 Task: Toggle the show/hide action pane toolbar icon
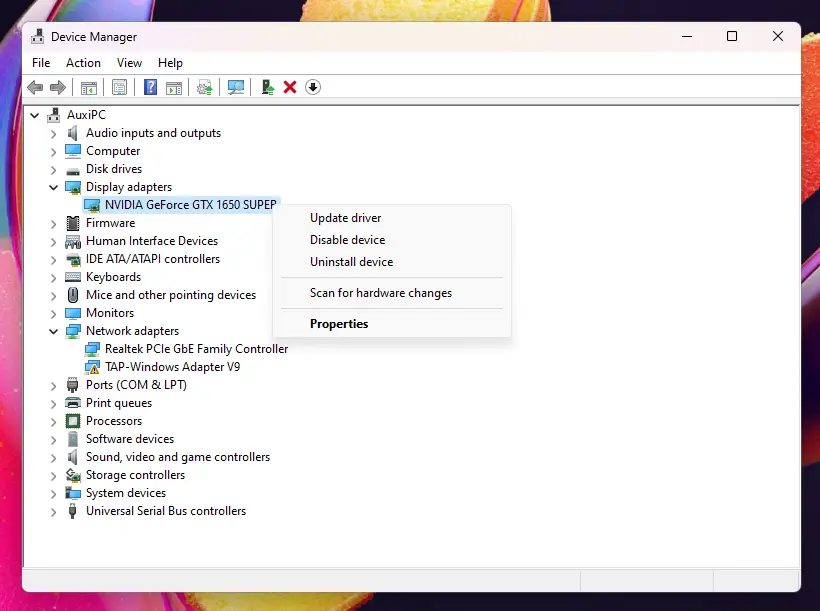[174, 87]
